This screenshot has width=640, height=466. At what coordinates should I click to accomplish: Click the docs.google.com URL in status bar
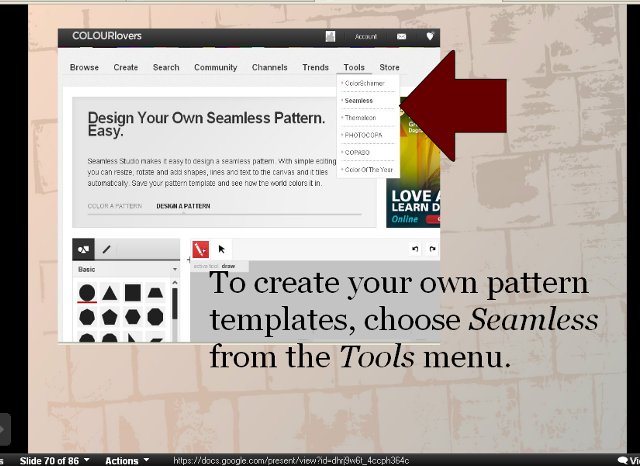point(291,460)
